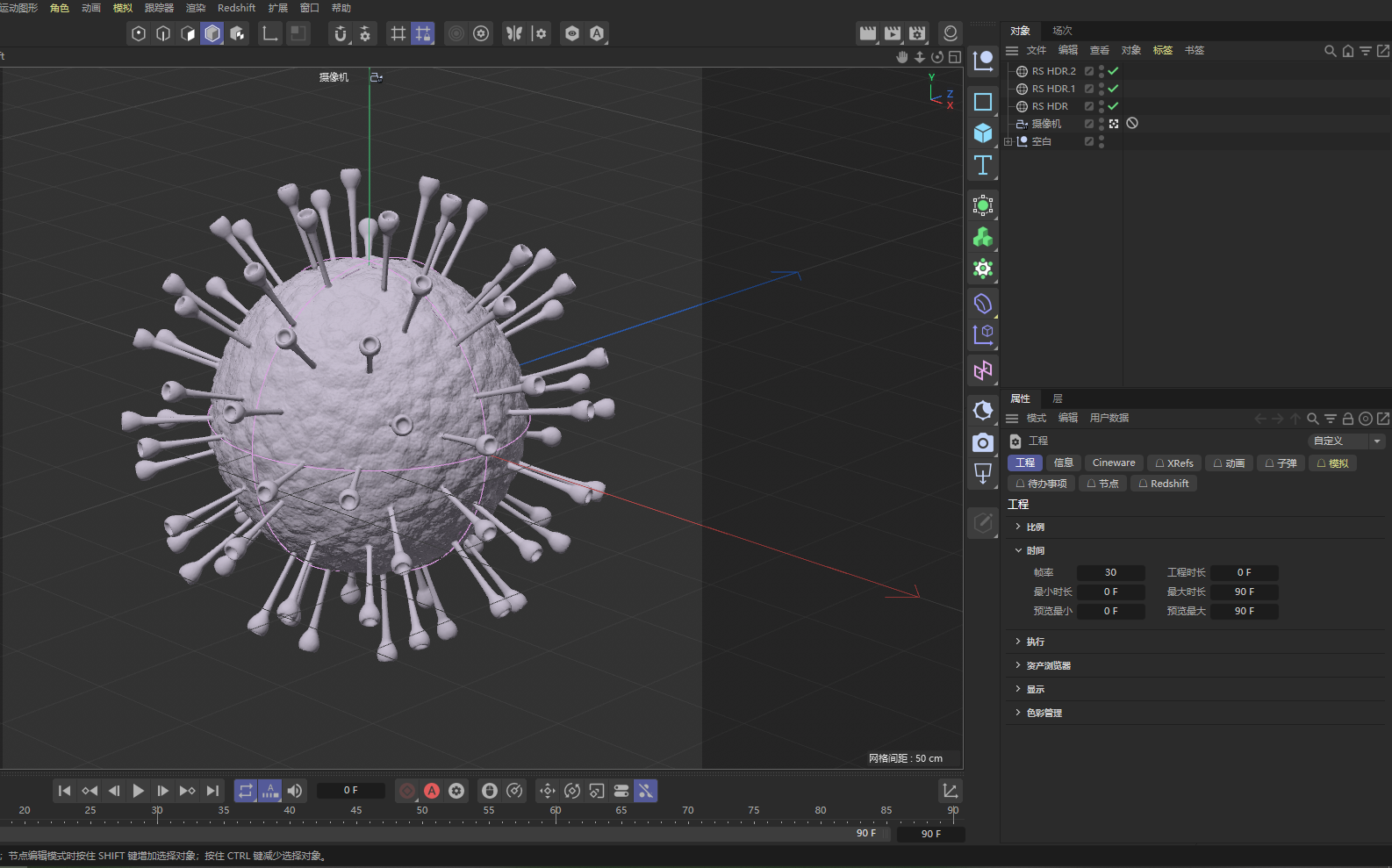
Task: Toggle green checkmark of RS HDR.1
Action: [1113, 89]
